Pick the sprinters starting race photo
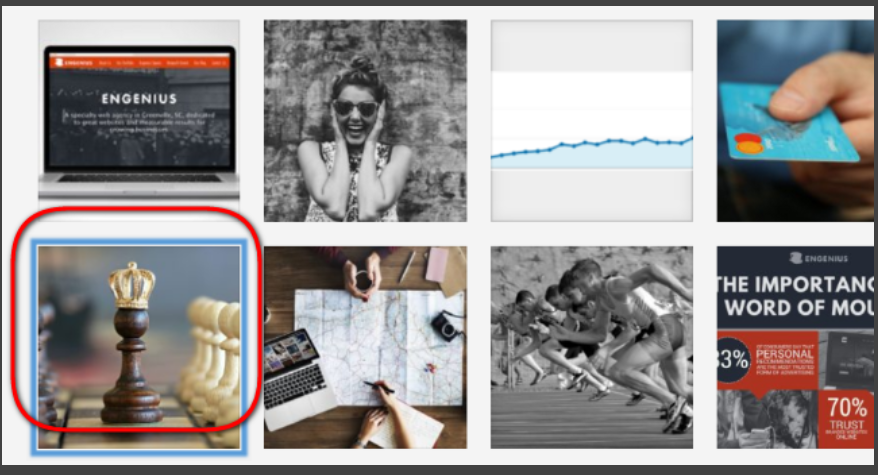The width and height of the screenshot is (878, 475). 592,347
